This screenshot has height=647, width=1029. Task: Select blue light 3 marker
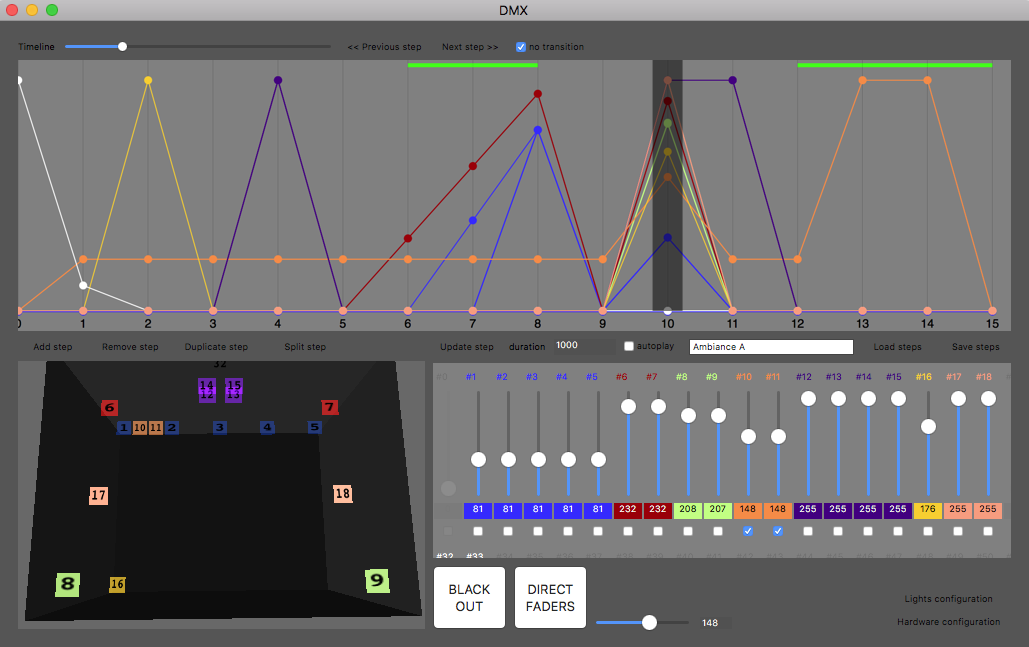pyautogui.click(x=219, y=428)
